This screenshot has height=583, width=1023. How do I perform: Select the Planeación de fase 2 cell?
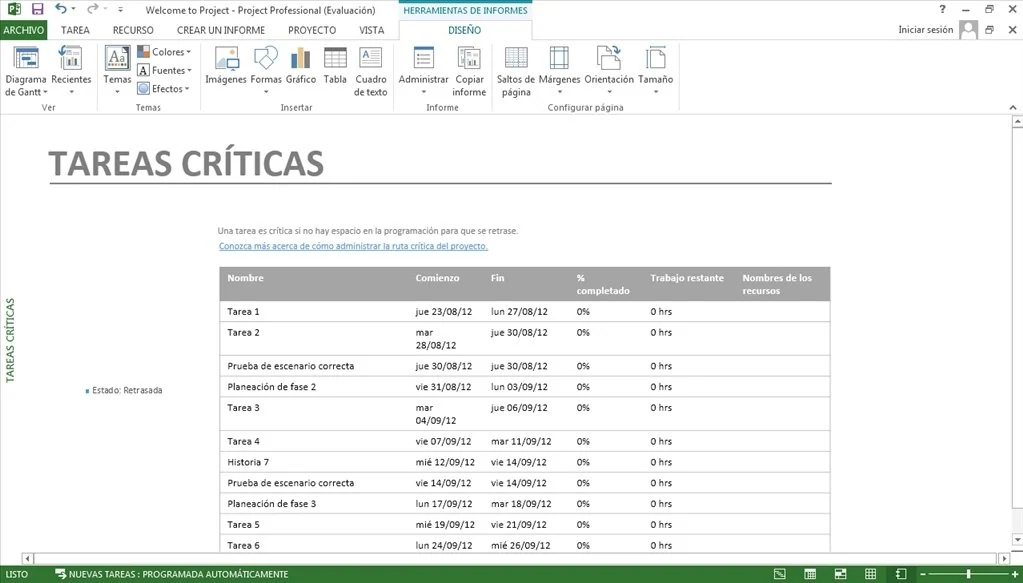coord(271,387)
